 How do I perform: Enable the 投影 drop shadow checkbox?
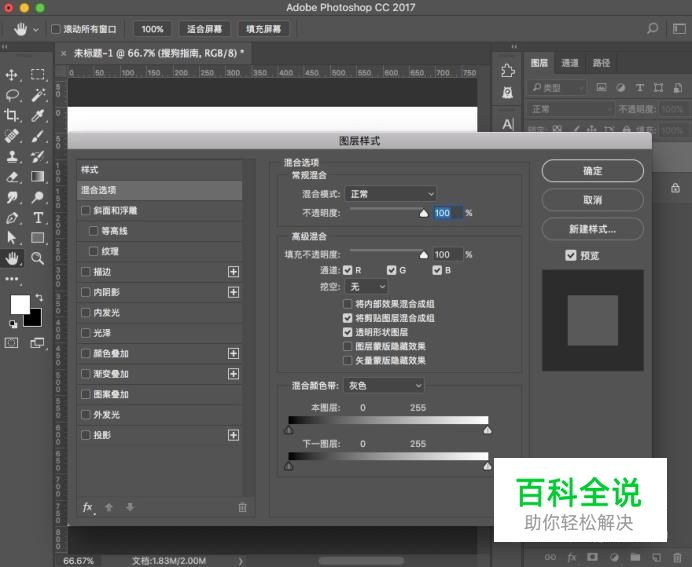pyautogui.click(x=86, y=435)
